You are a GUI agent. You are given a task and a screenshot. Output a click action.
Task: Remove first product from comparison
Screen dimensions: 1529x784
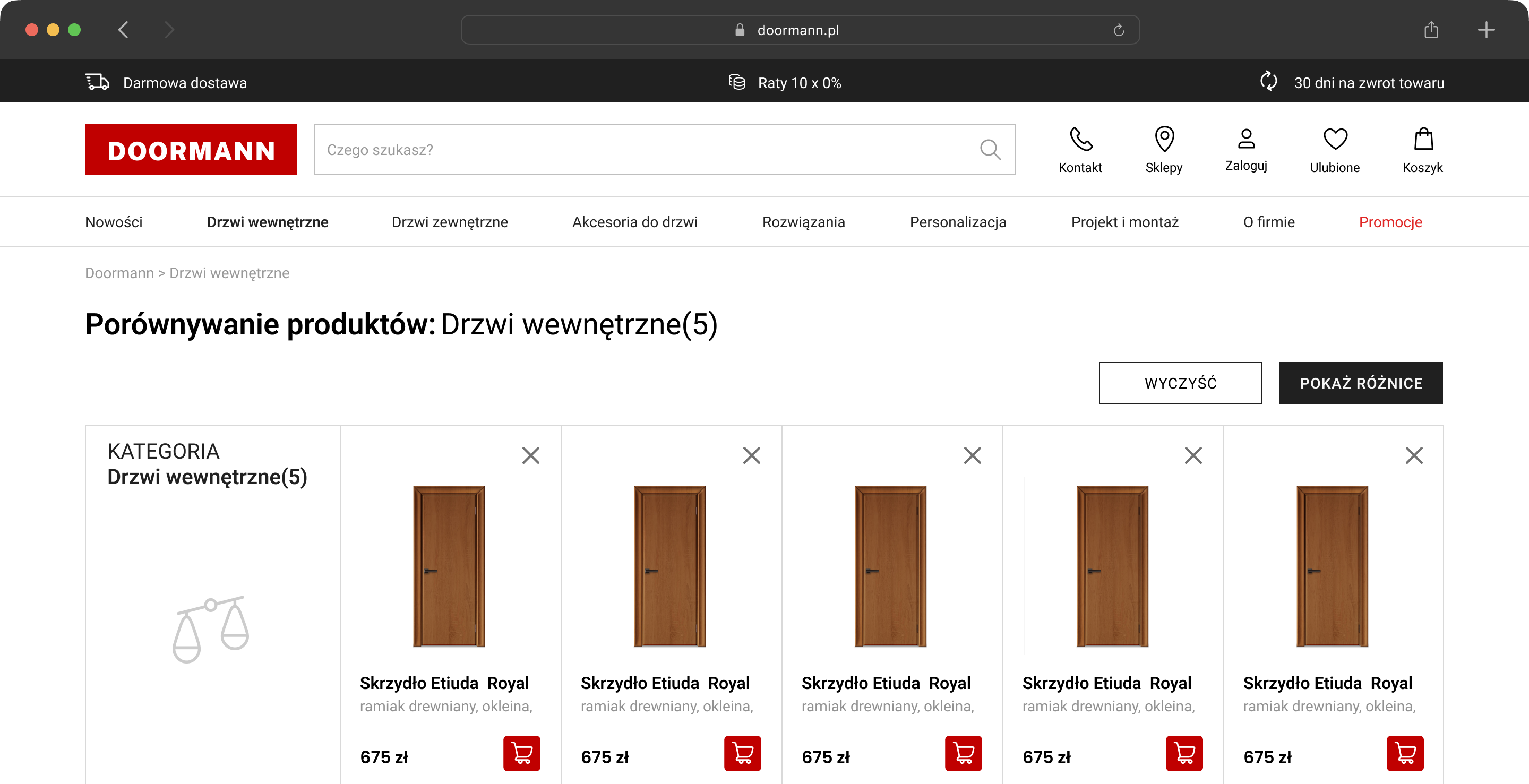point(531,456)
